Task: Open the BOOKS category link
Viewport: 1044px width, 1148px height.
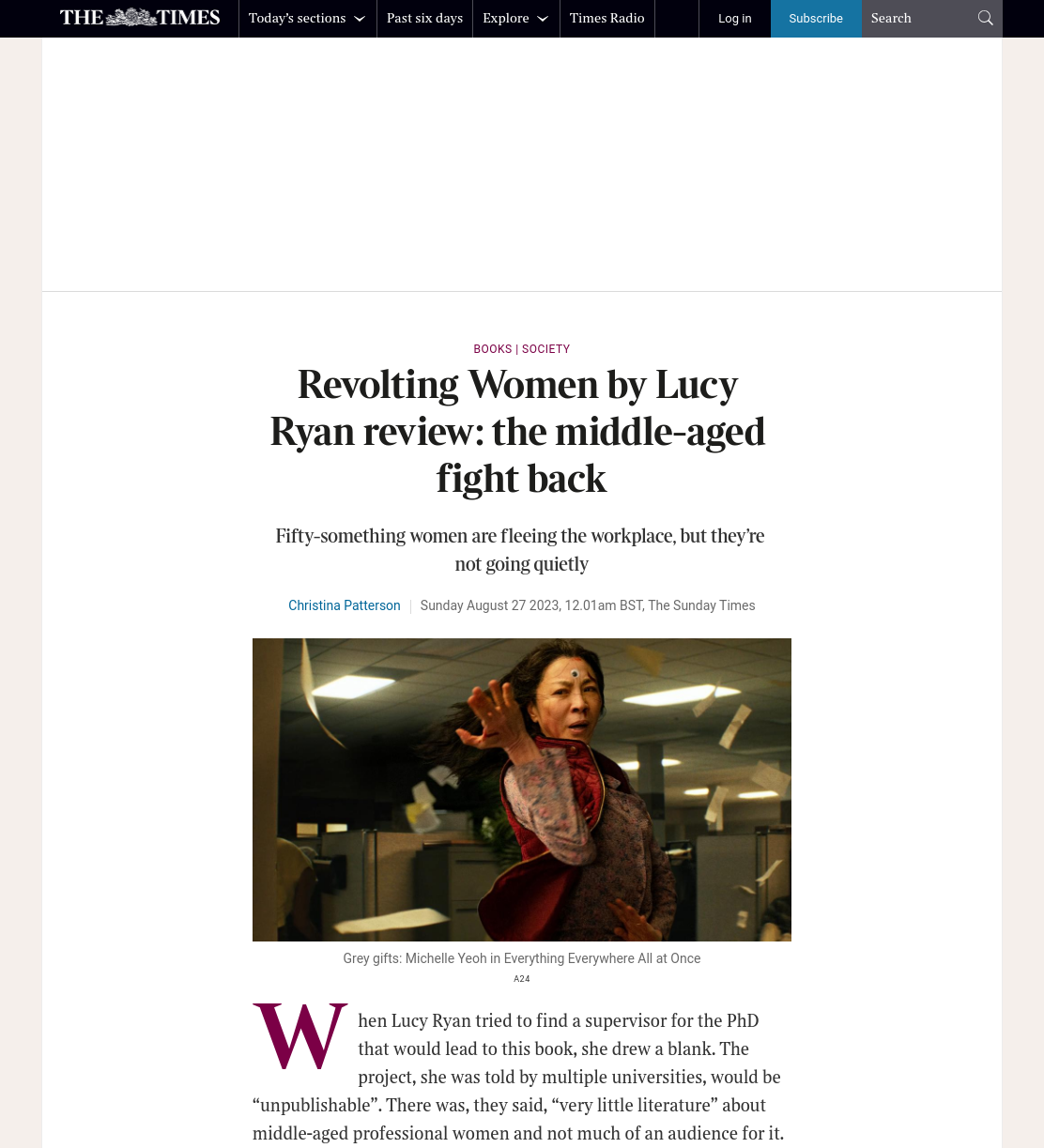Action: 493,349
